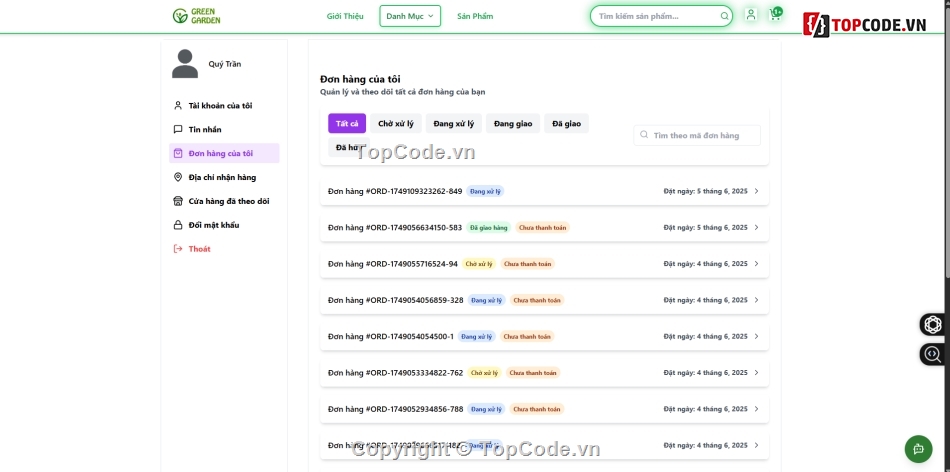
Task: Open the shopping cart icon
Action: click(x=776, y=15)
